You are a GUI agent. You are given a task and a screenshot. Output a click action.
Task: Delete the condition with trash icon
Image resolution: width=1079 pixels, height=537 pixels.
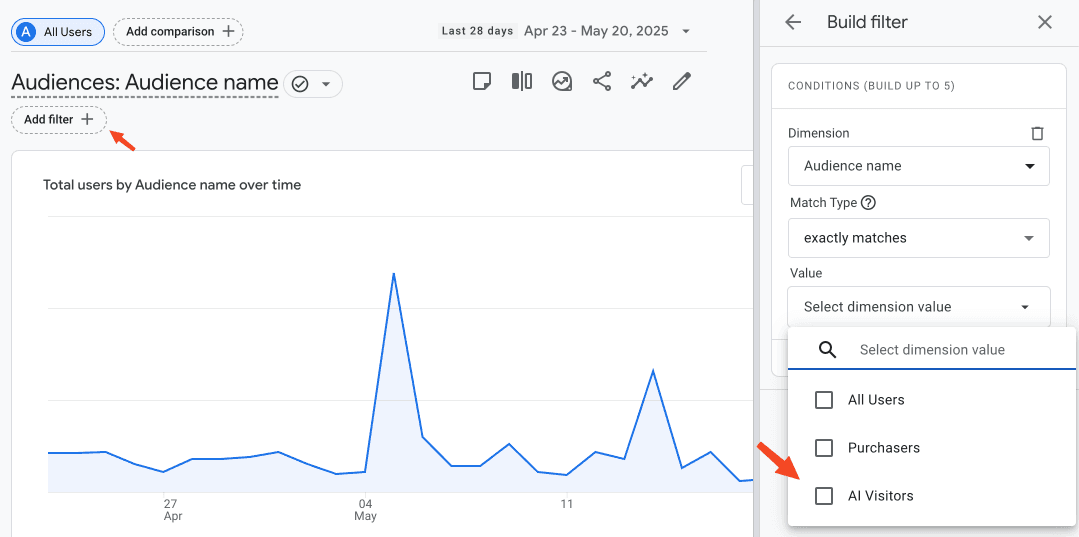click(1037, 134)
